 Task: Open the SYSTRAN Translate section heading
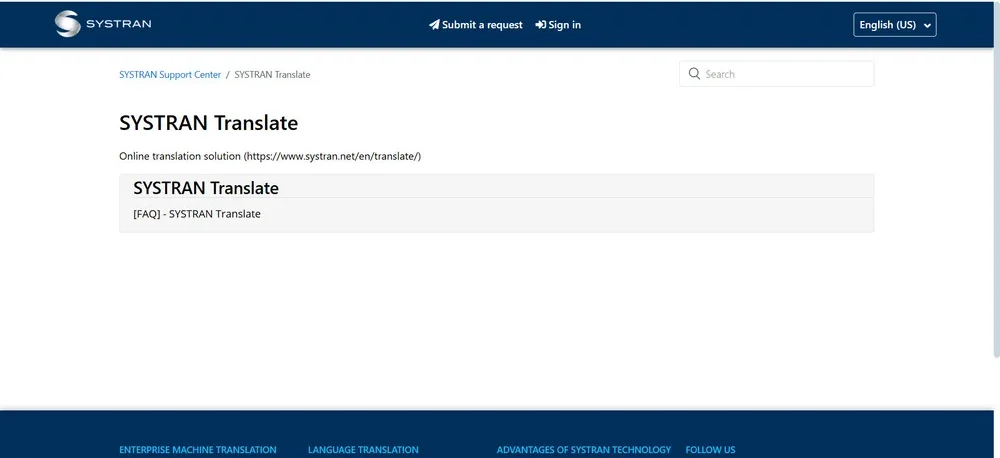(206, 188)
